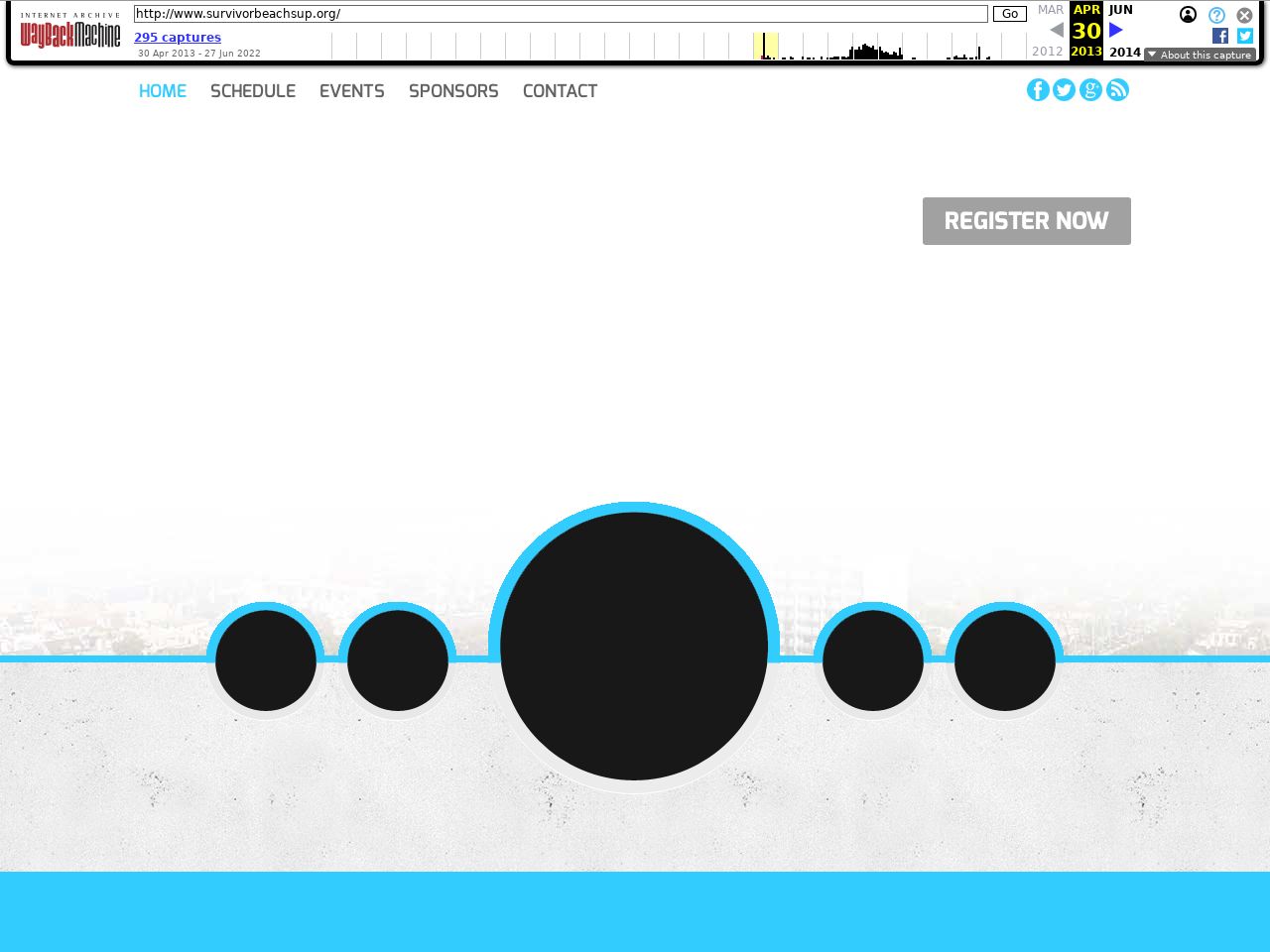Open the site's Facebook page icon
Image resolution: width=1270 pixels, height=952 pixels.
point(1038,90)
